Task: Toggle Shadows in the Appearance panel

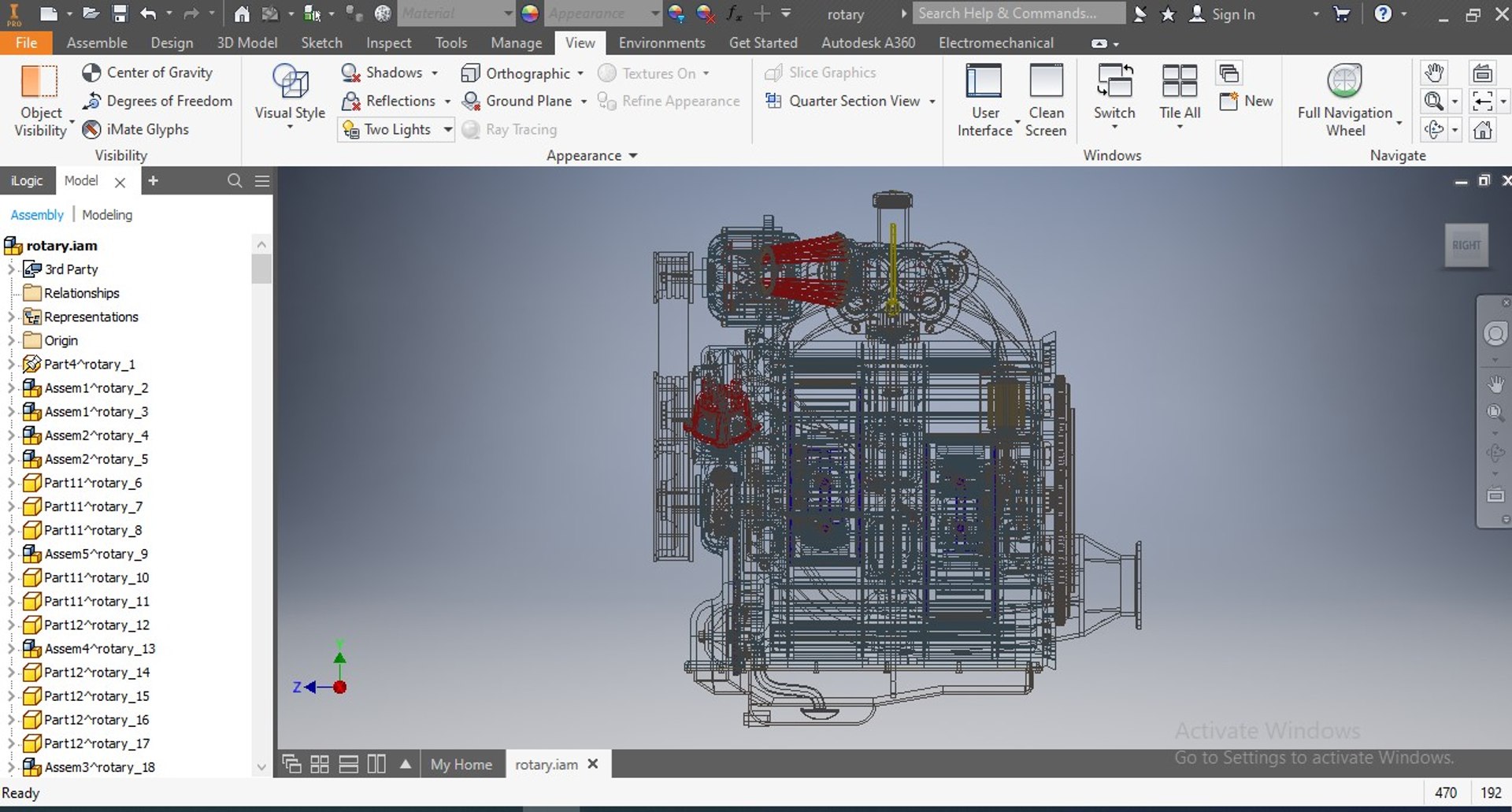Action: coord(383,72)
